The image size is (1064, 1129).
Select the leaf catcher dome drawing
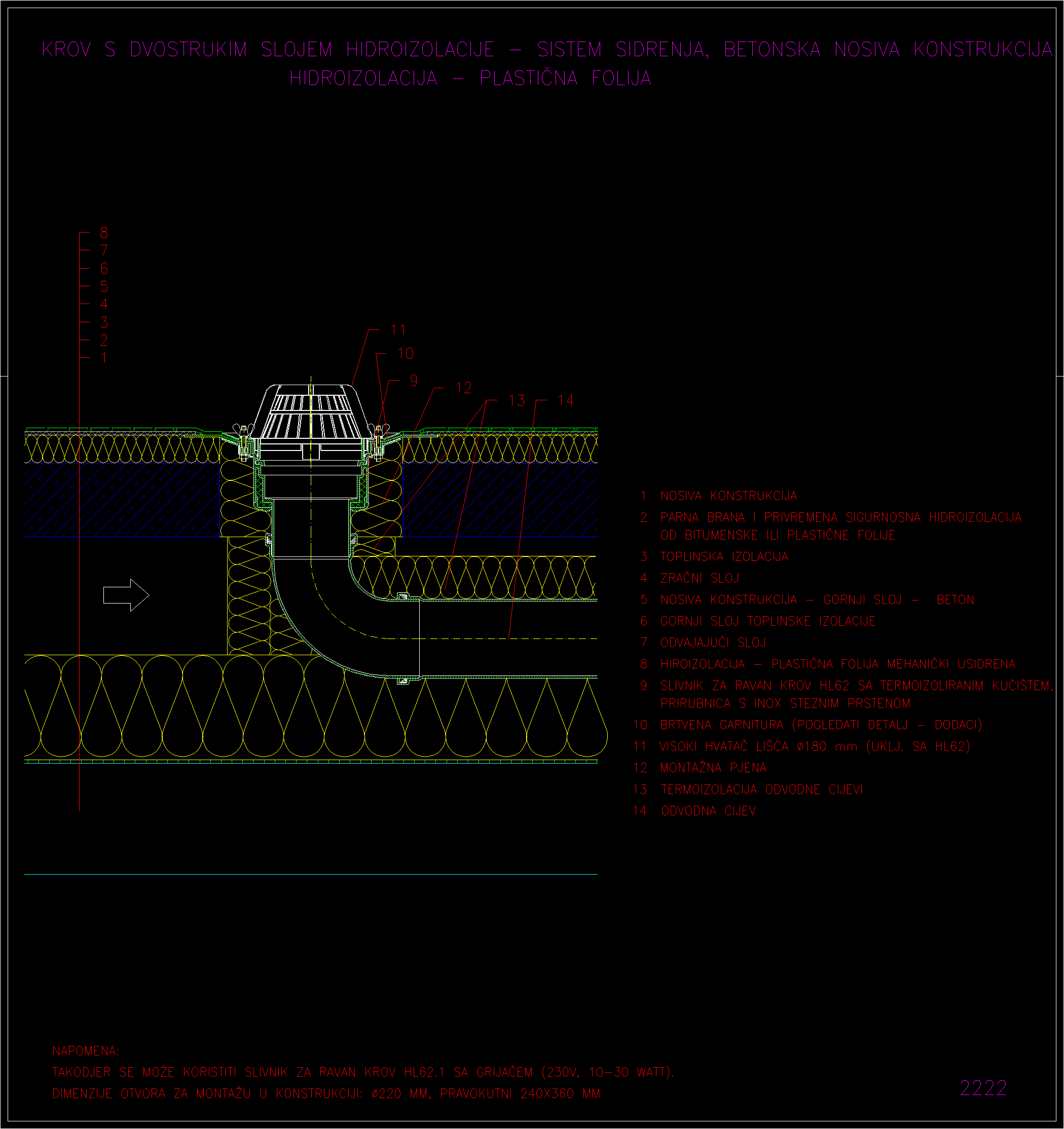[x=311, y=412]
